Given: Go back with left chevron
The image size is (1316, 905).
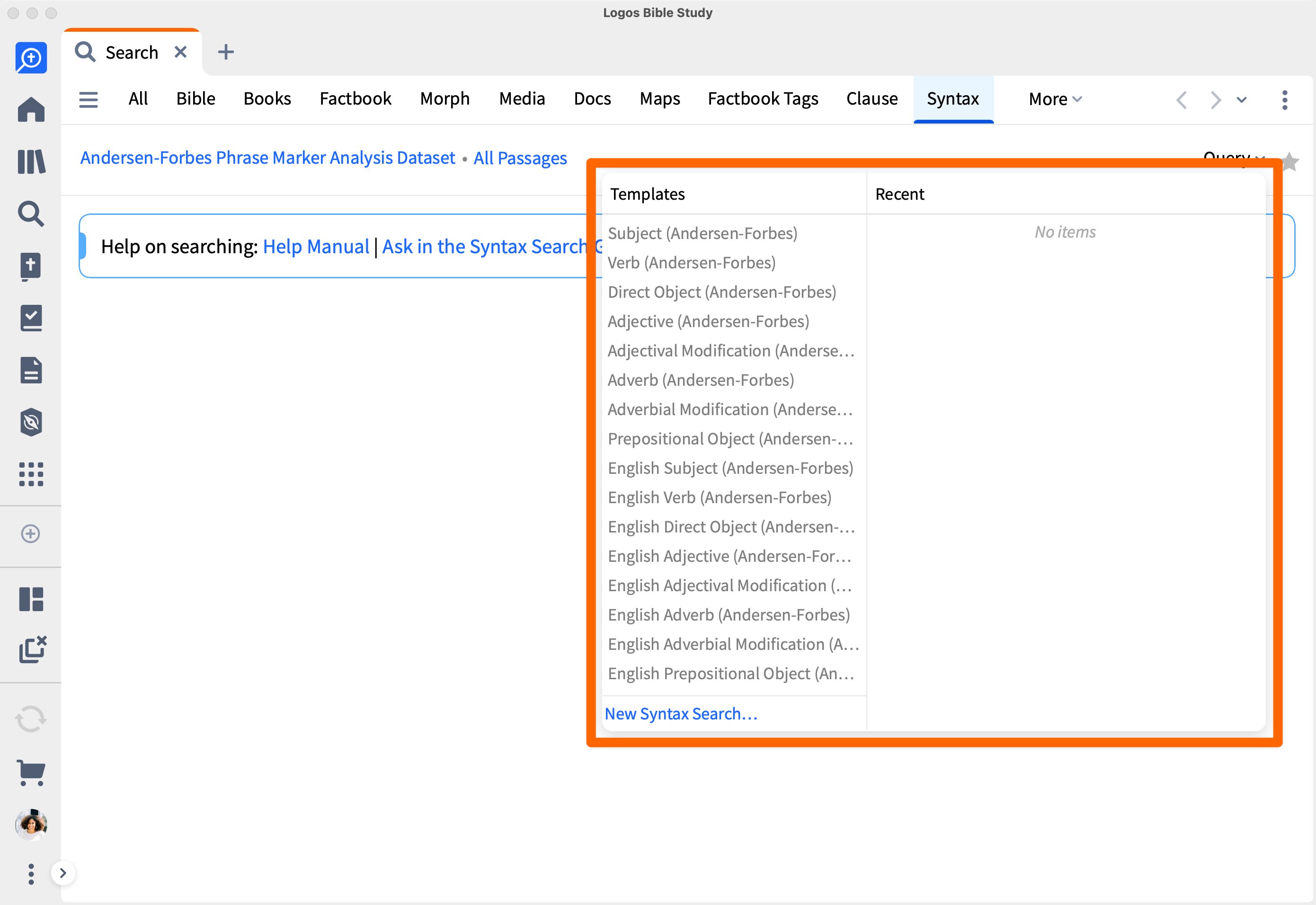Looking at the screenshot, I should pyautogui.click(x=1182, y=100).
